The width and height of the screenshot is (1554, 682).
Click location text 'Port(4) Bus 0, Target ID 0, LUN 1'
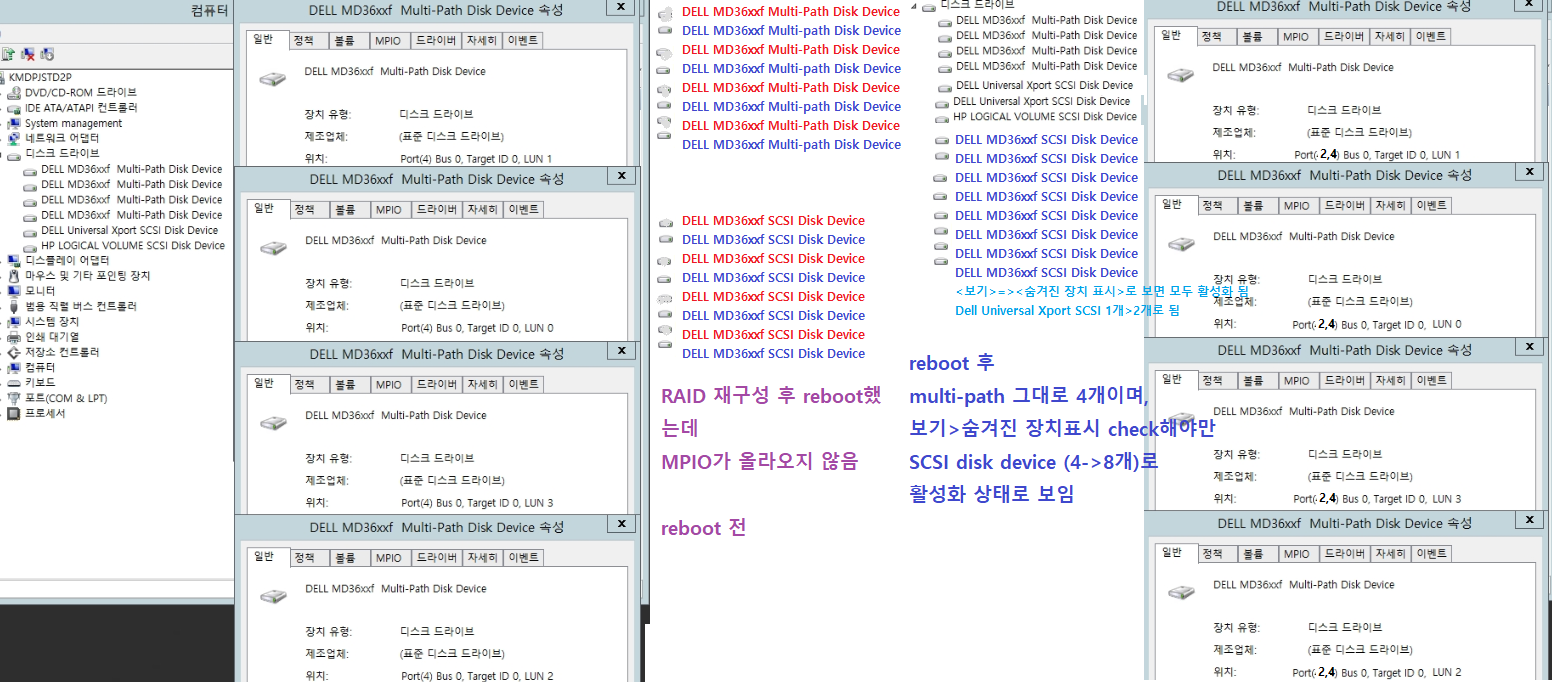coord(476,158)
